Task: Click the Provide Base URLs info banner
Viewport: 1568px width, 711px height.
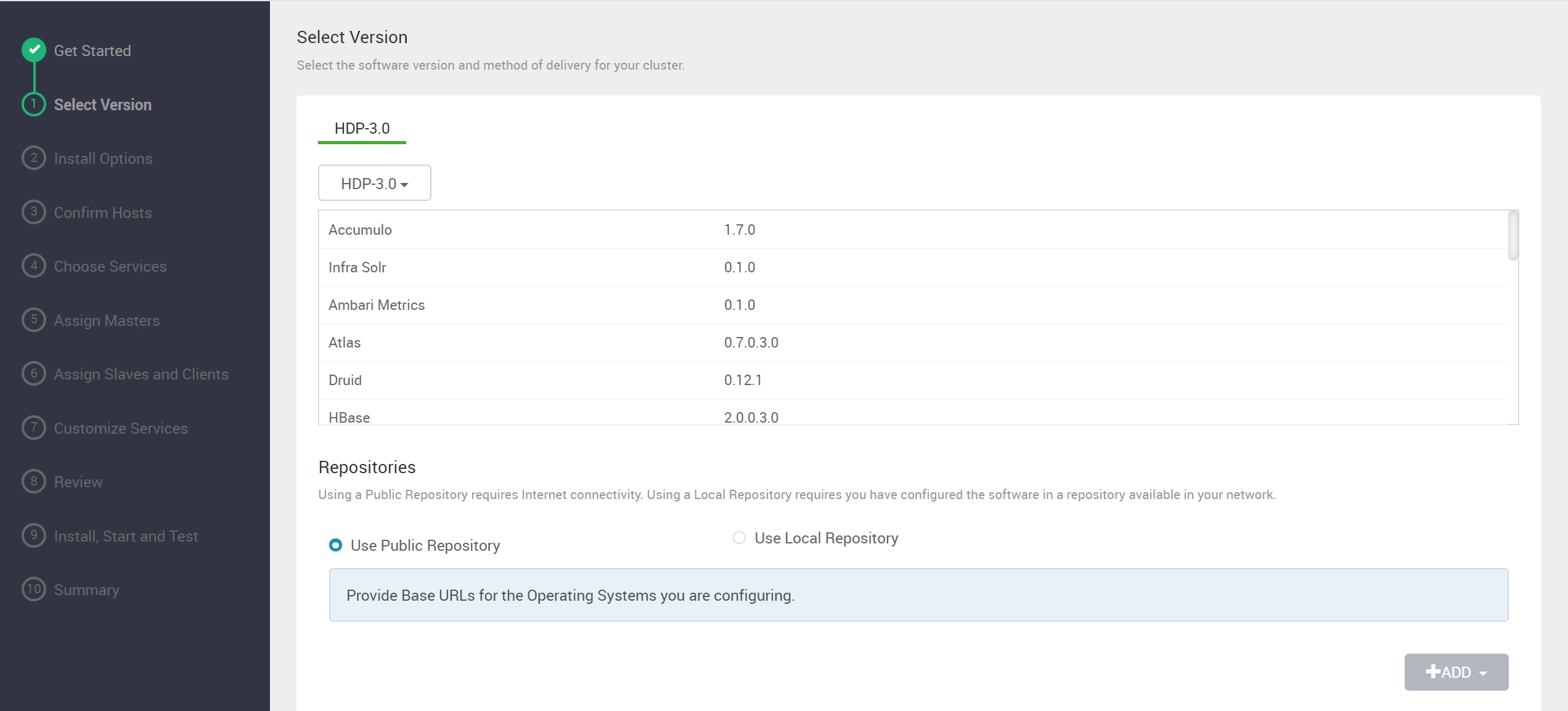Action: (x=918, y=595)
